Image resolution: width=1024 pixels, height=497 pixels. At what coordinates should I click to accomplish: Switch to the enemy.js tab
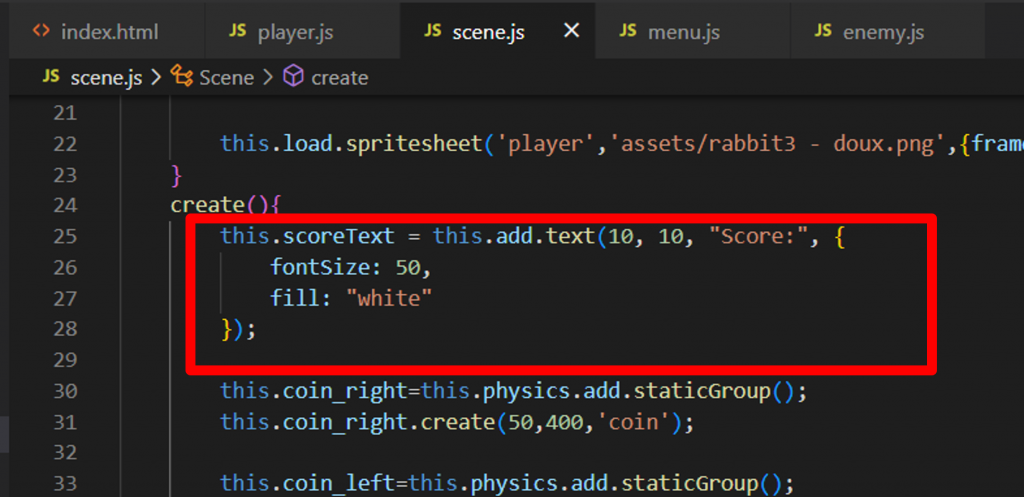888,31
